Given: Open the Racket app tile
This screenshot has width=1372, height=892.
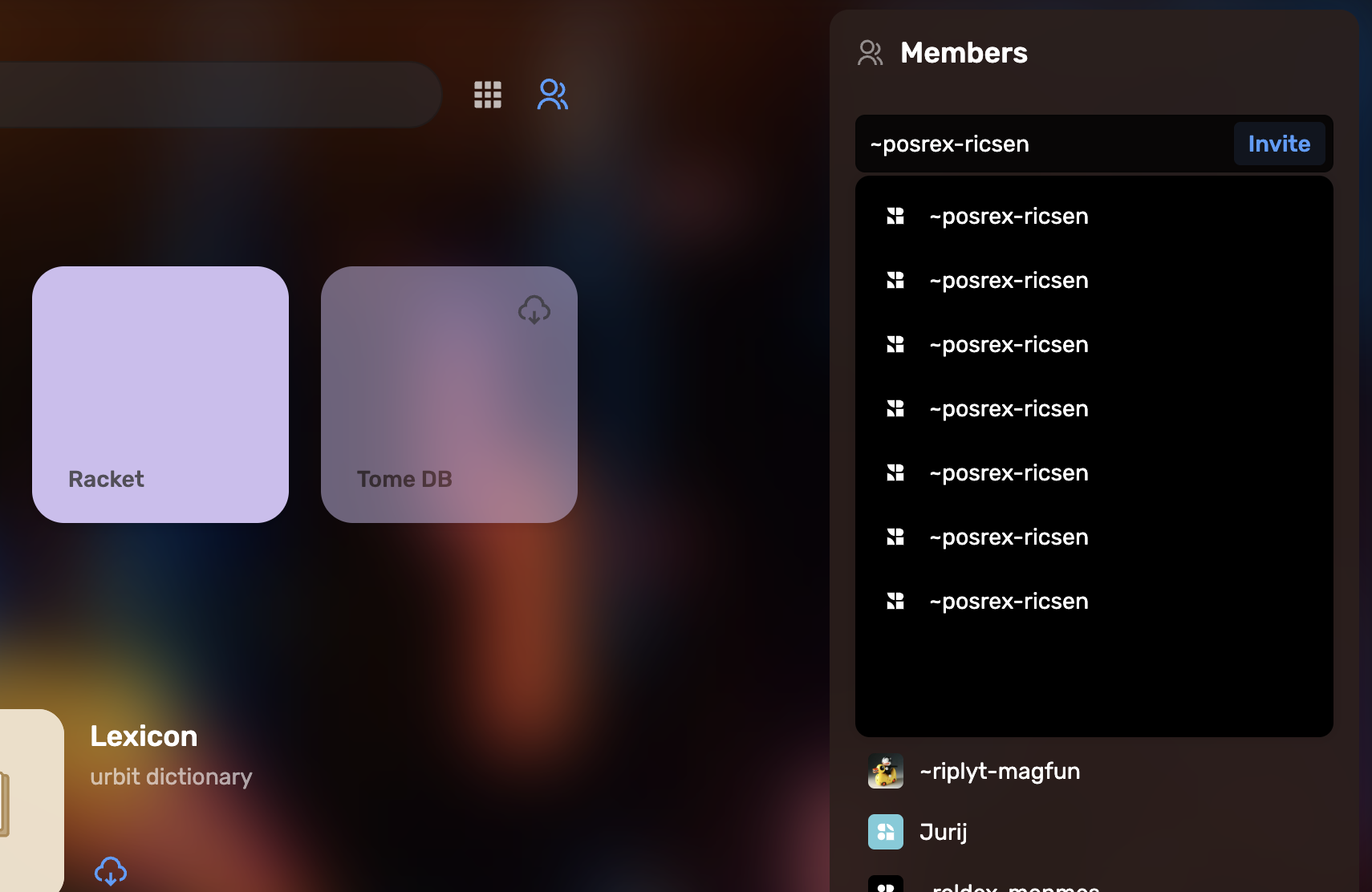Looking at the screenshot, I should pos(160,394).
